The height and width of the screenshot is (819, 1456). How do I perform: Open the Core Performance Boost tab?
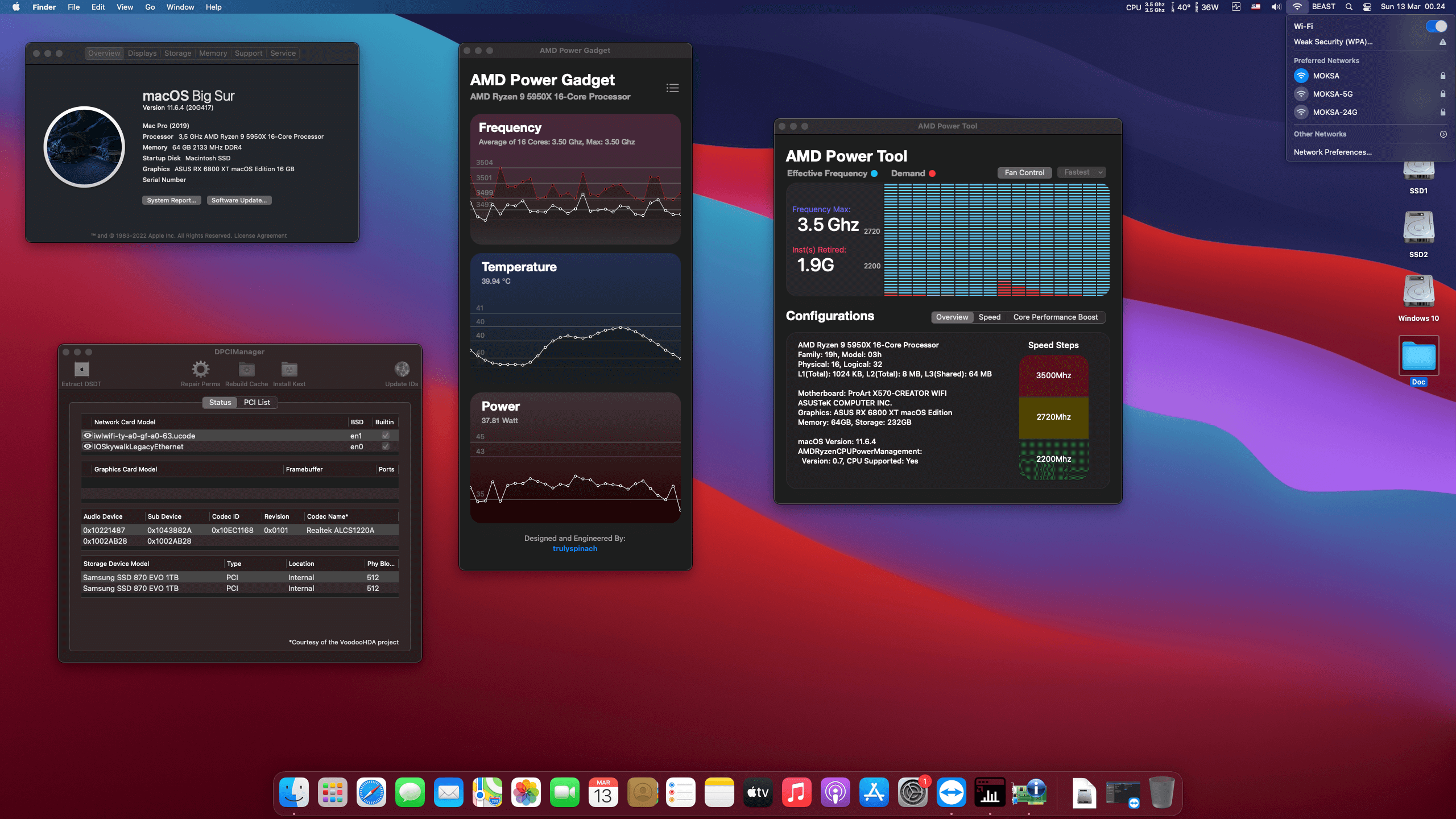point(1055,317)
